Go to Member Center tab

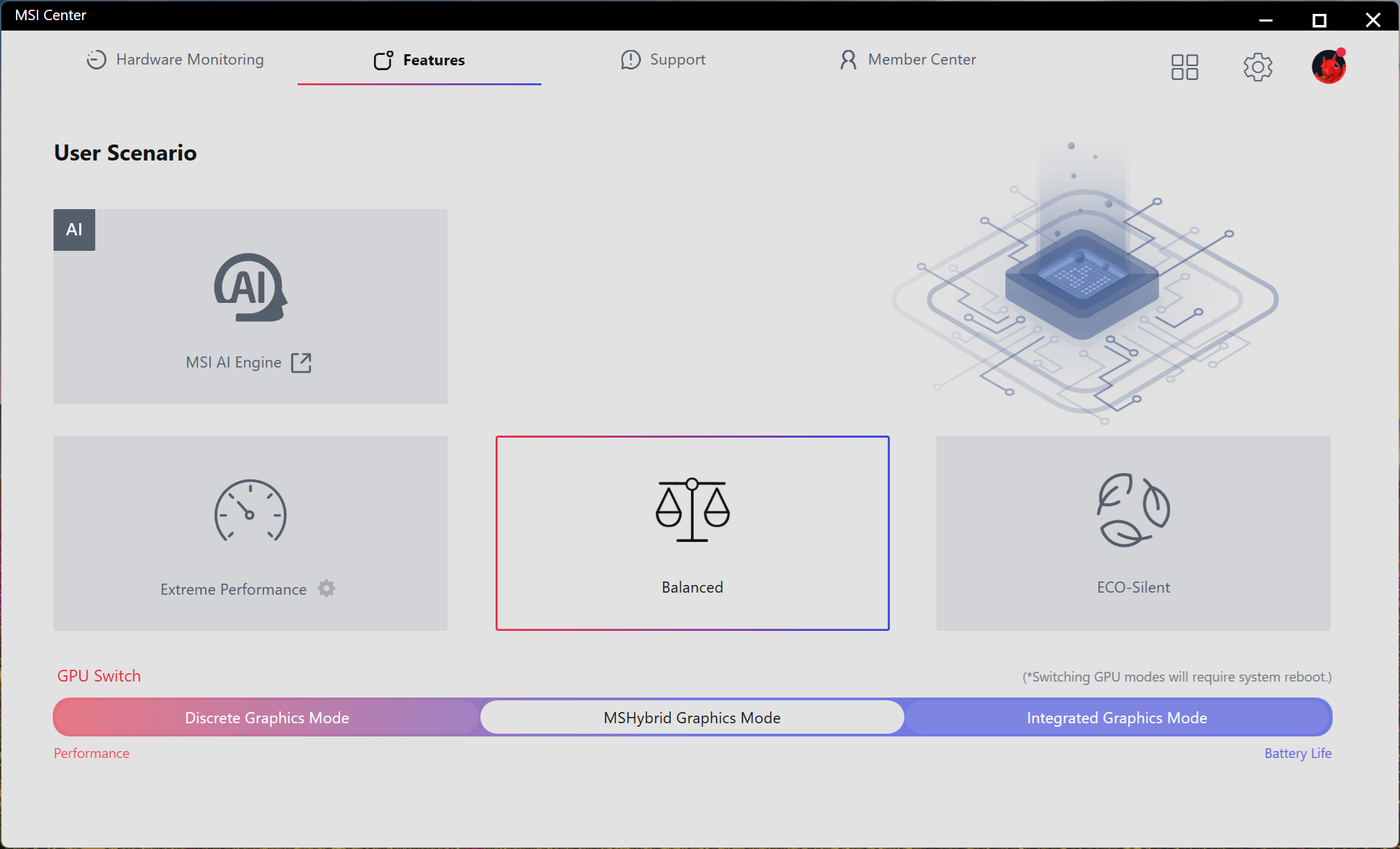[x=907, y=60]
